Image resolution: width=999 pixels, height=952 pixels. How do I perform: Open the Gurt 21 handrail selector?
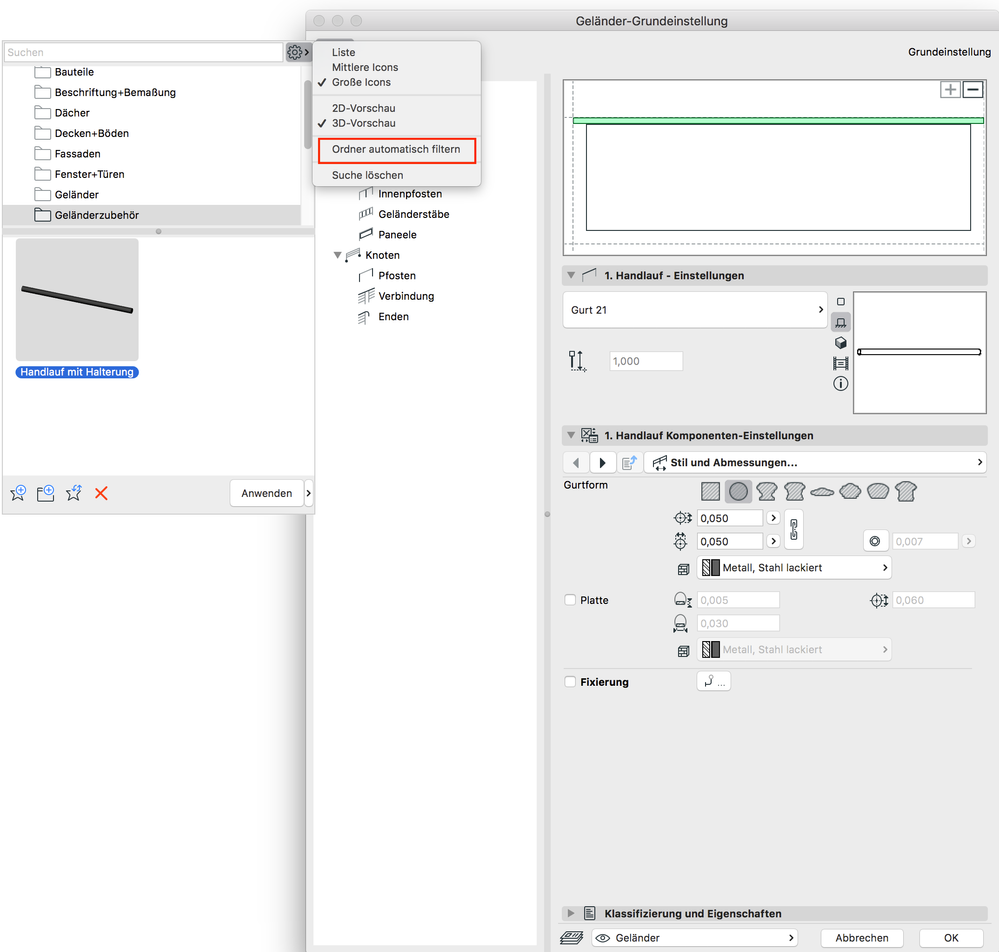(x=695, y=310)
